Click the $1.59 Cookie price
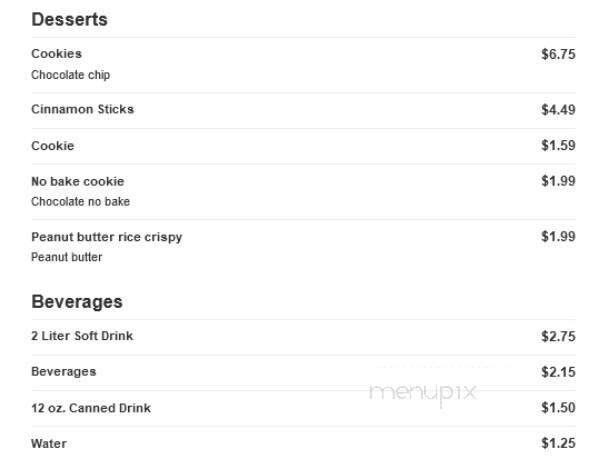The image size is (602, 475). (x=558, y=146)
